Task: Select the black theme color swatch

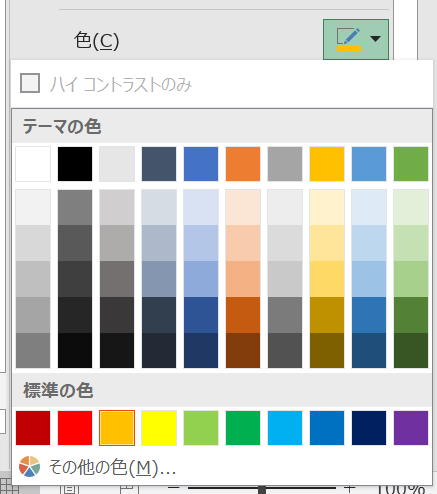Action: [75, 164]
